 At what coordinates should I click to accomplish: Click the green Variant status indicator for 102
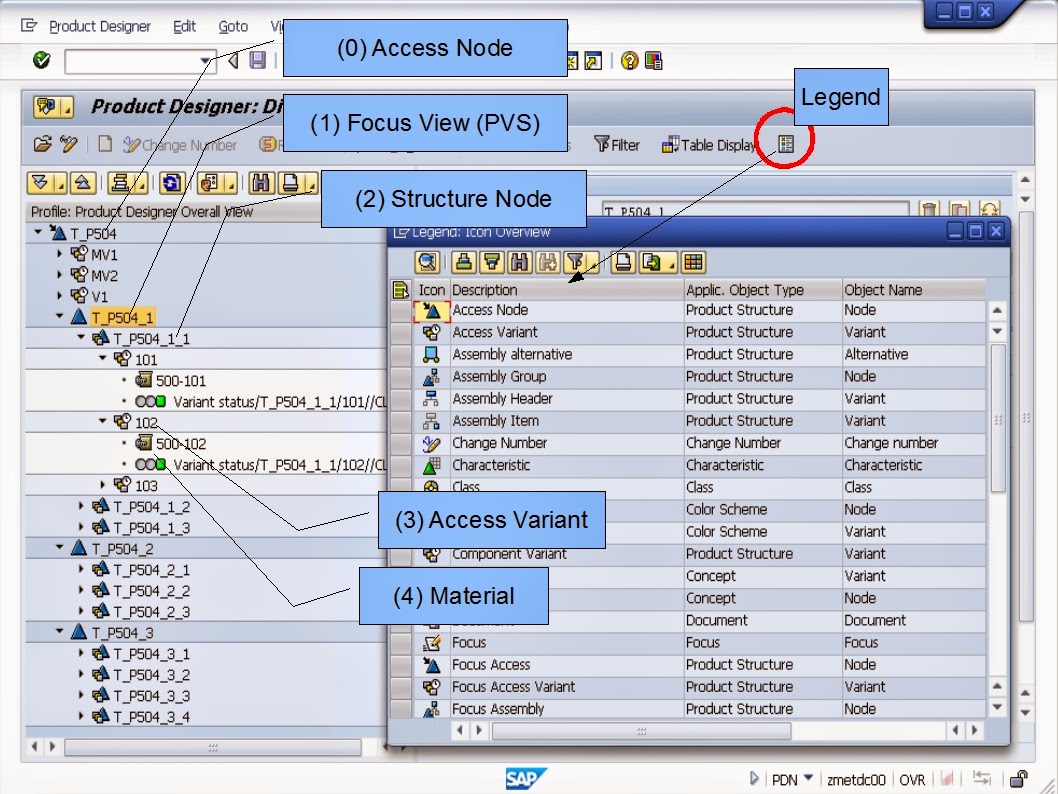pos(160,464)
